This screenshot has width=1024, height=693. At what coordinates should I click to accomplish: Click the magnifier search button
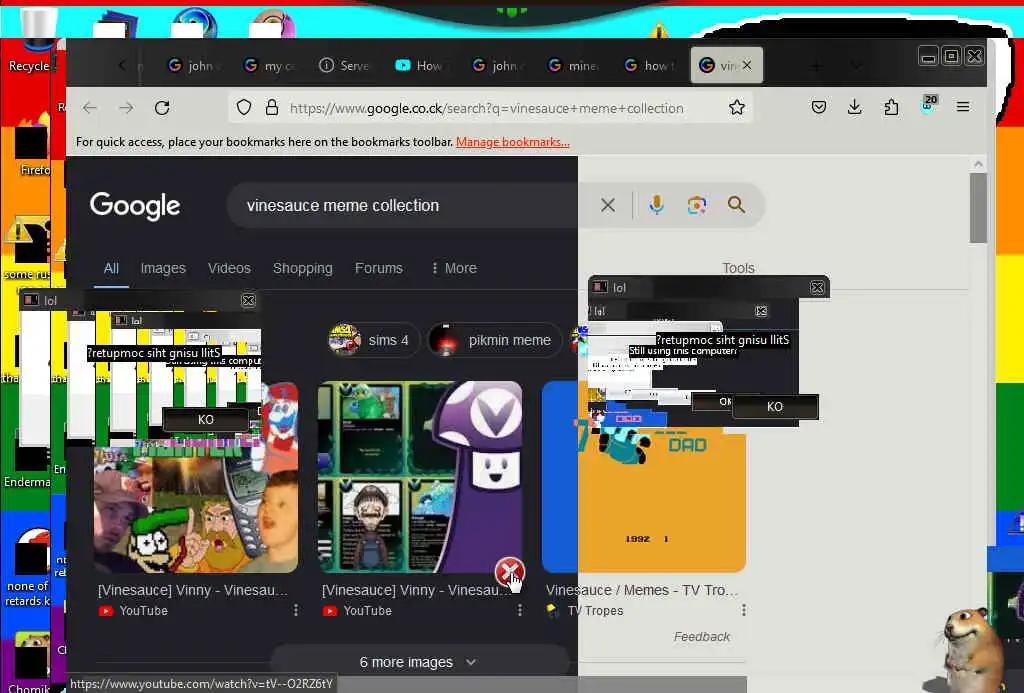click(736, 205)
